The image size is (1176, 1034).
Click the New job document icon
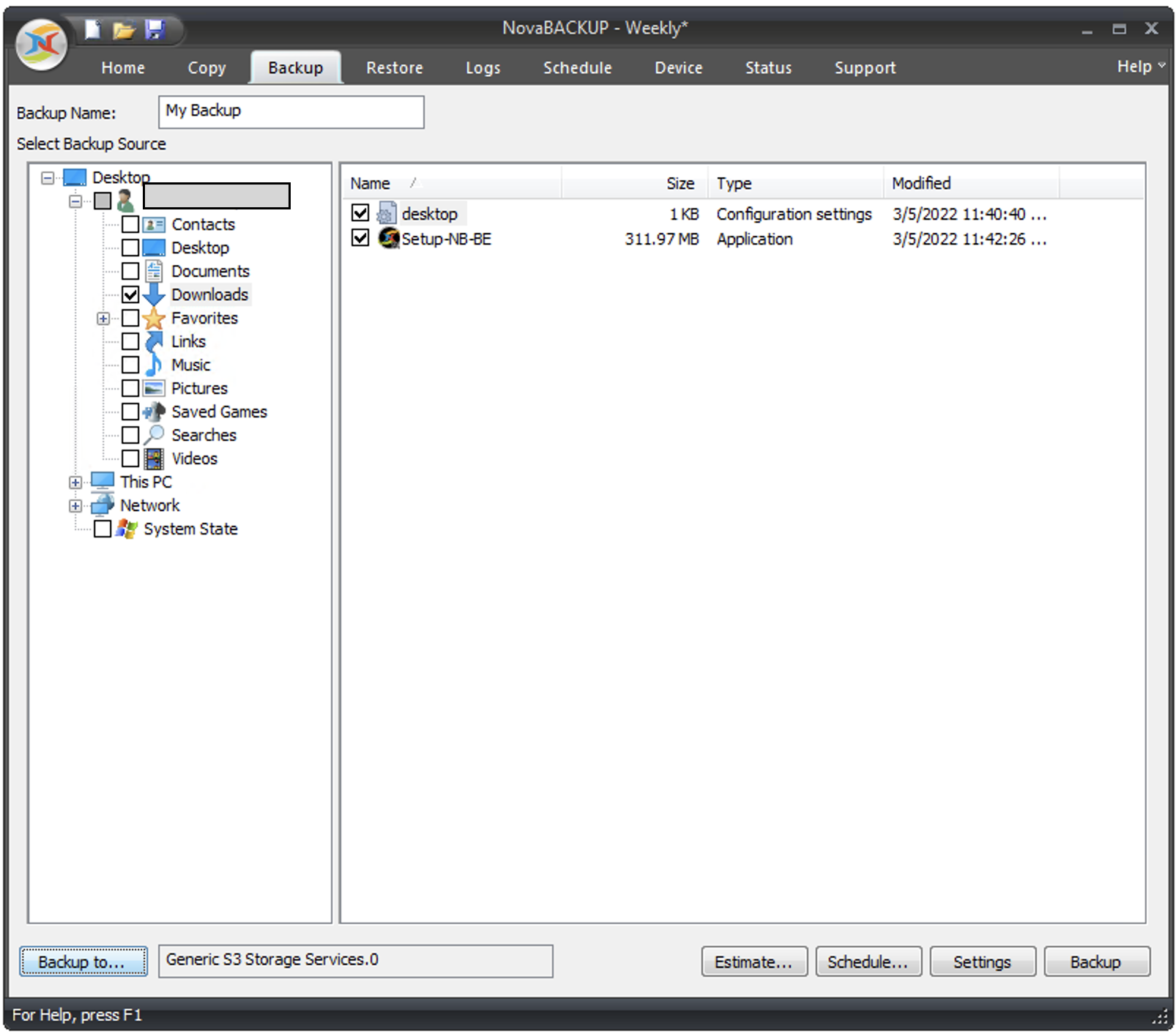pyautogui.click(x=93, y=29)
